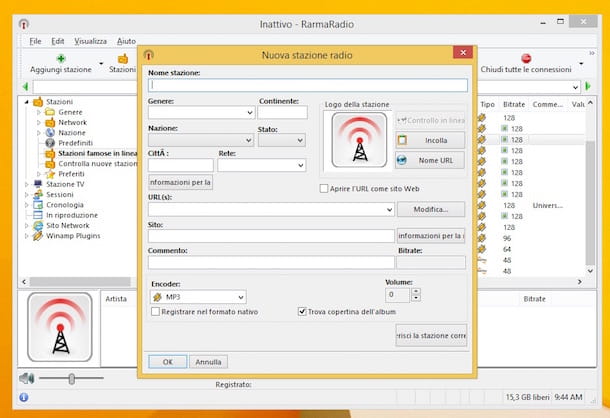610x418 pixels.
Task: Click the red Chiudi tutte le connessioni icon
Action: tap(526, 59)
